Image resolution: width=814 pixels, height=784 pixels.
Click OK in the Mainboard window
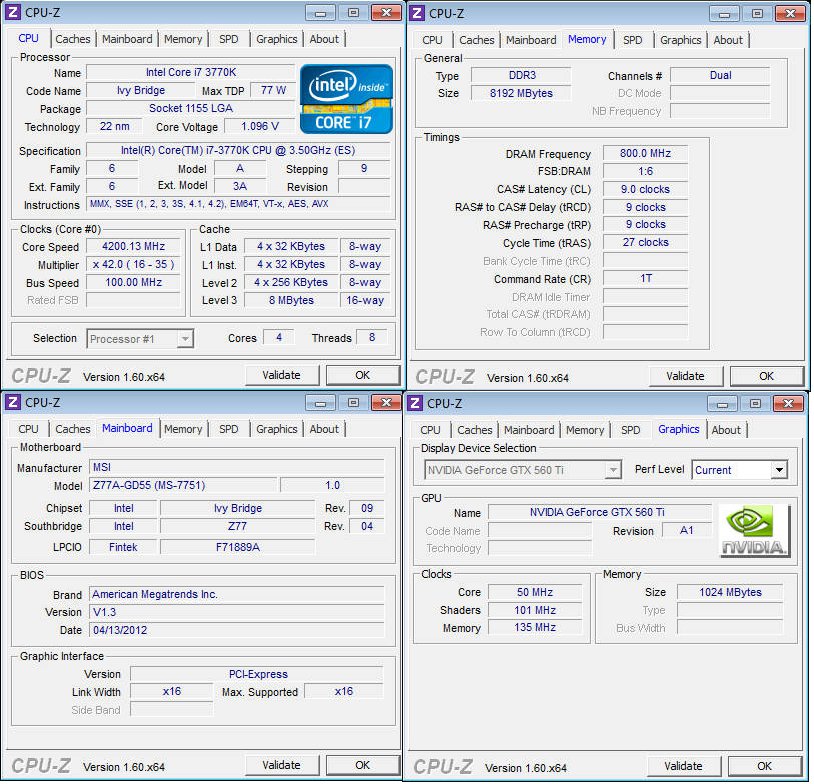363,765
